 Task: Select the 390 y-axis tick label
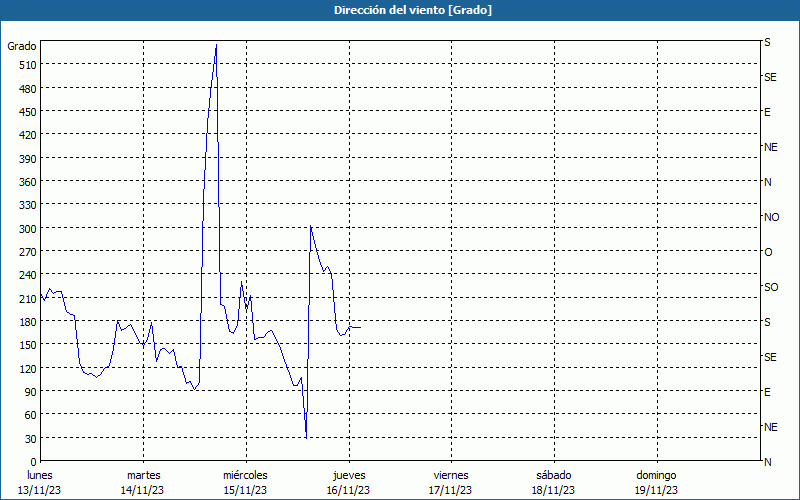[28, 159]
